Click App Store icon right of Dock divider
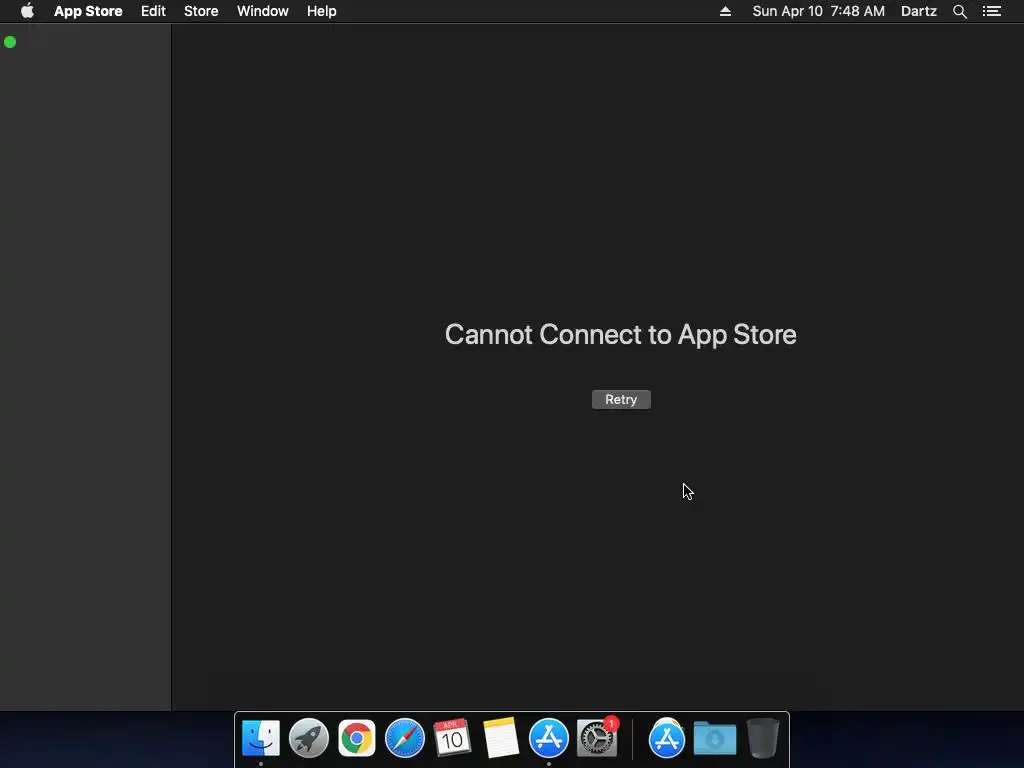Viewport: 1024px width, 768px height. coord(667,739)
